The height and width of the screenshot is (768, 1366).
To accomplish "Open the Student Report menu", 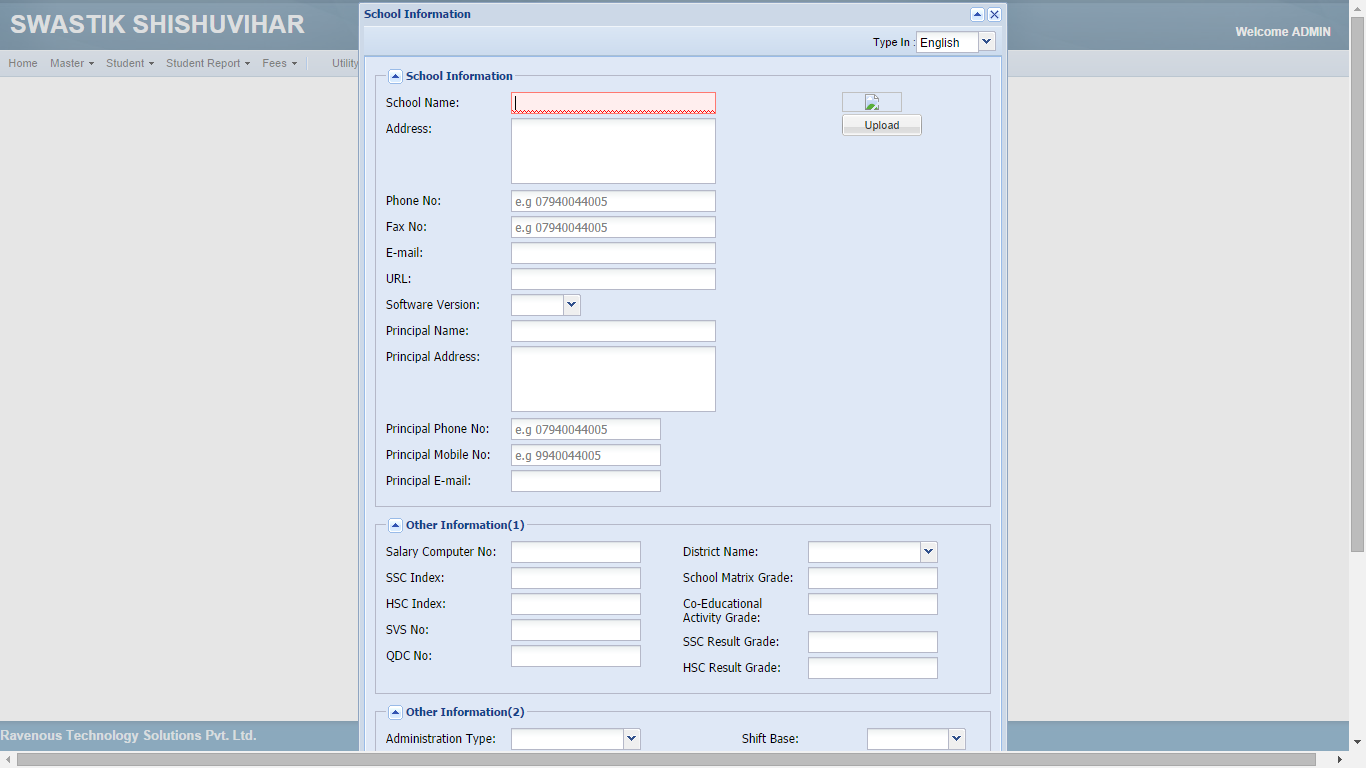I will tap(207, 63).
